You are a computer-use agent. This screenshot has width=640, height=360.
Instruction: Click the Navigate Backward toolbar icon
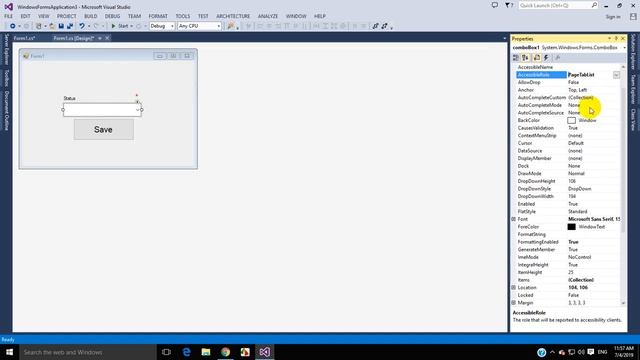pos(13,26)
